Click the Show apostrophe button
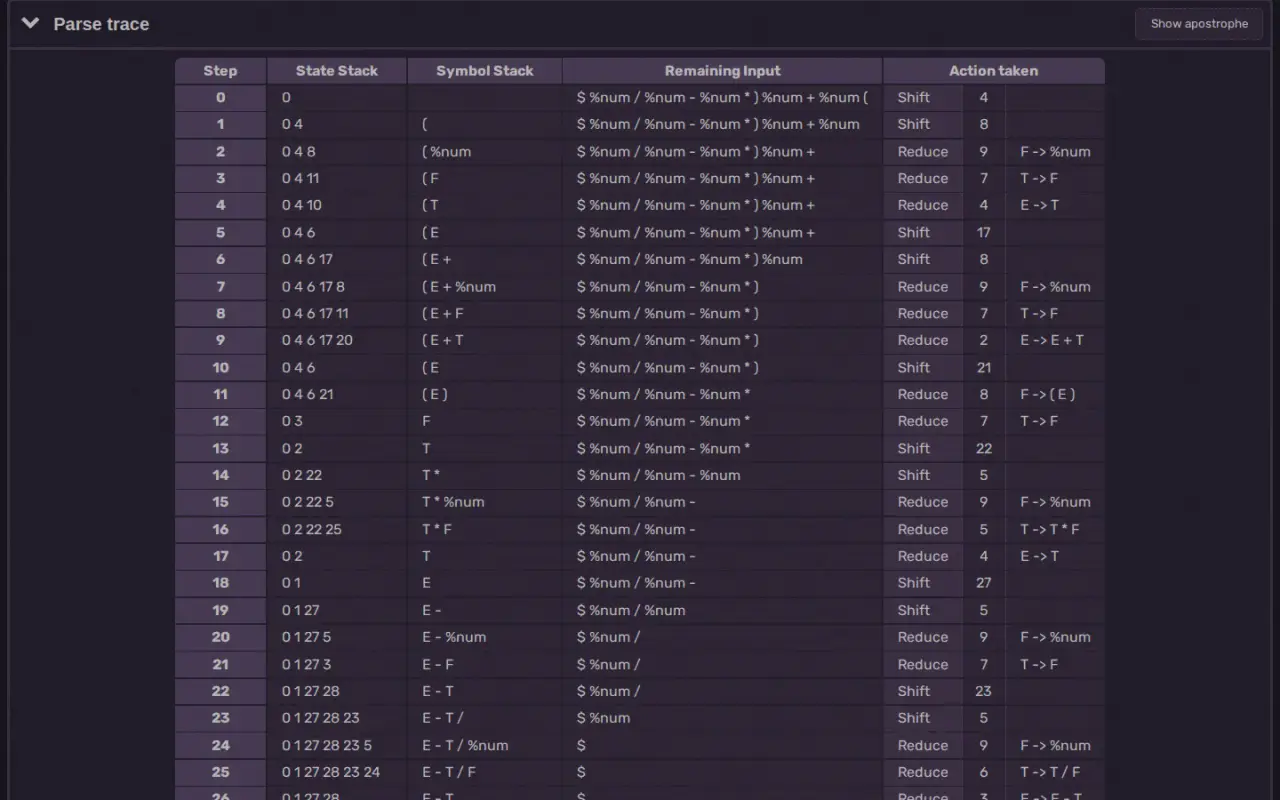The height and width of the screenshot is (800, 1280). pos(1199,23)
